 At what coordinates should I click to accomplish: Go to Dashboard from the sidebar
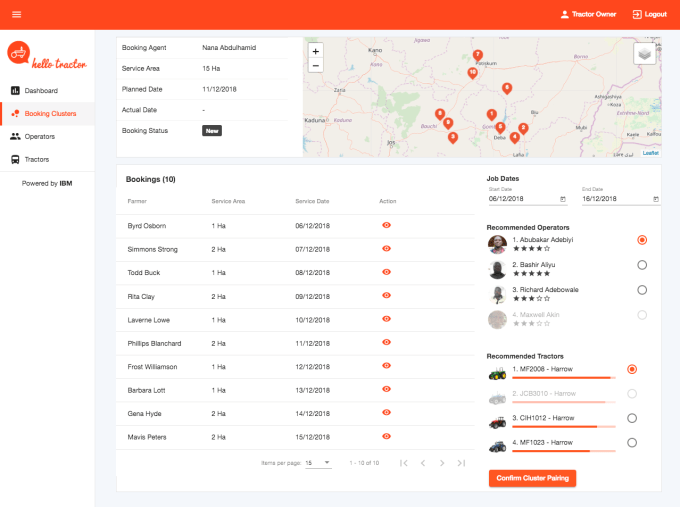tap(41, 91)
